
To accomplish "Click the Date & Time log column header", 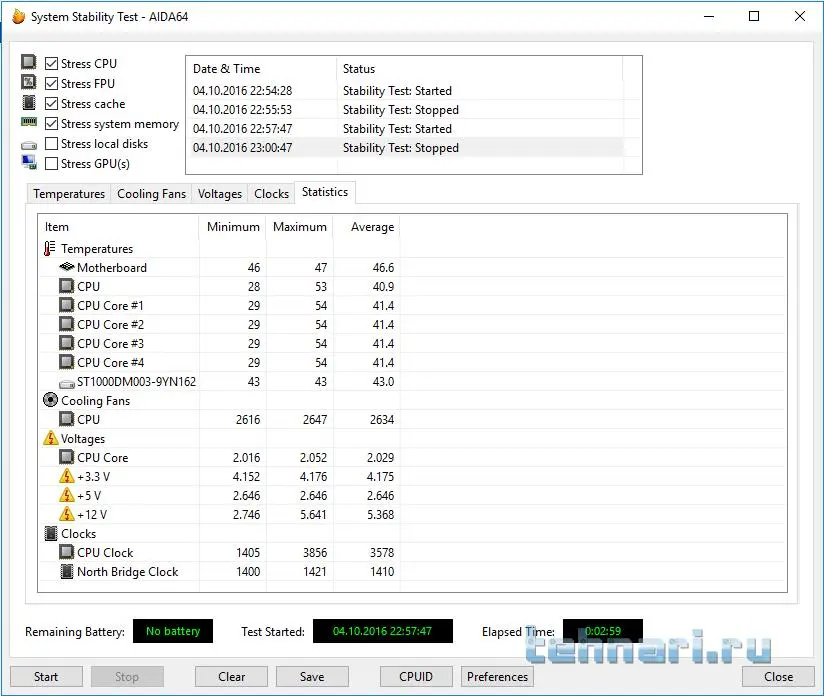I will [262, 69].
